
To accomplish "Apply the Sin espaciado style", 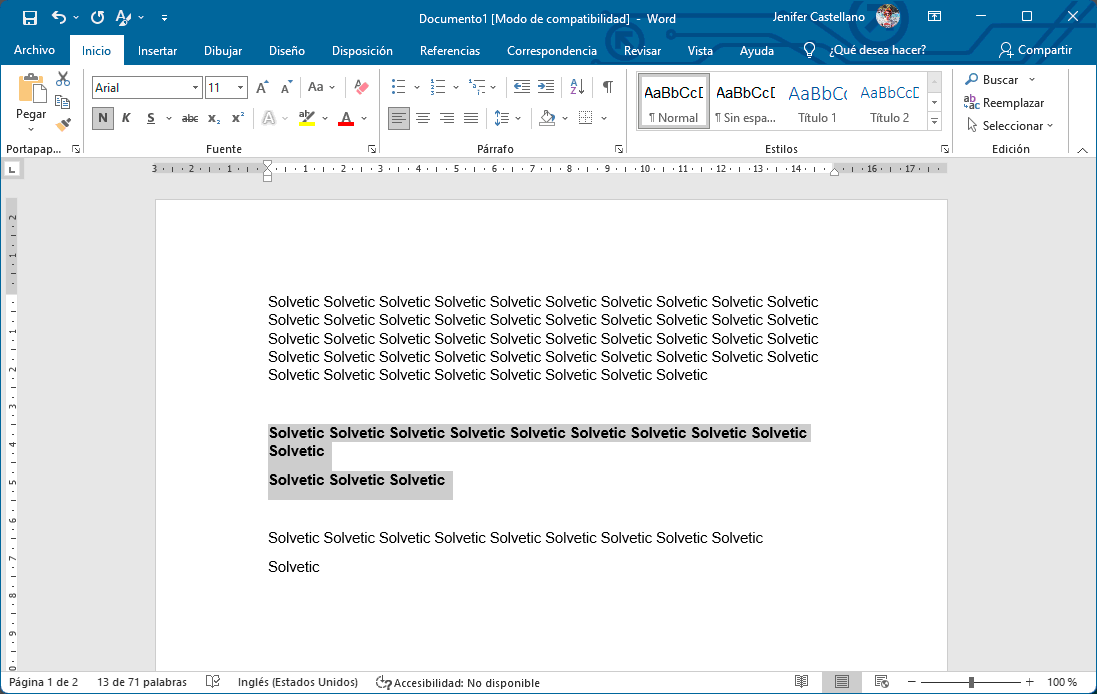I will point(745,102).
